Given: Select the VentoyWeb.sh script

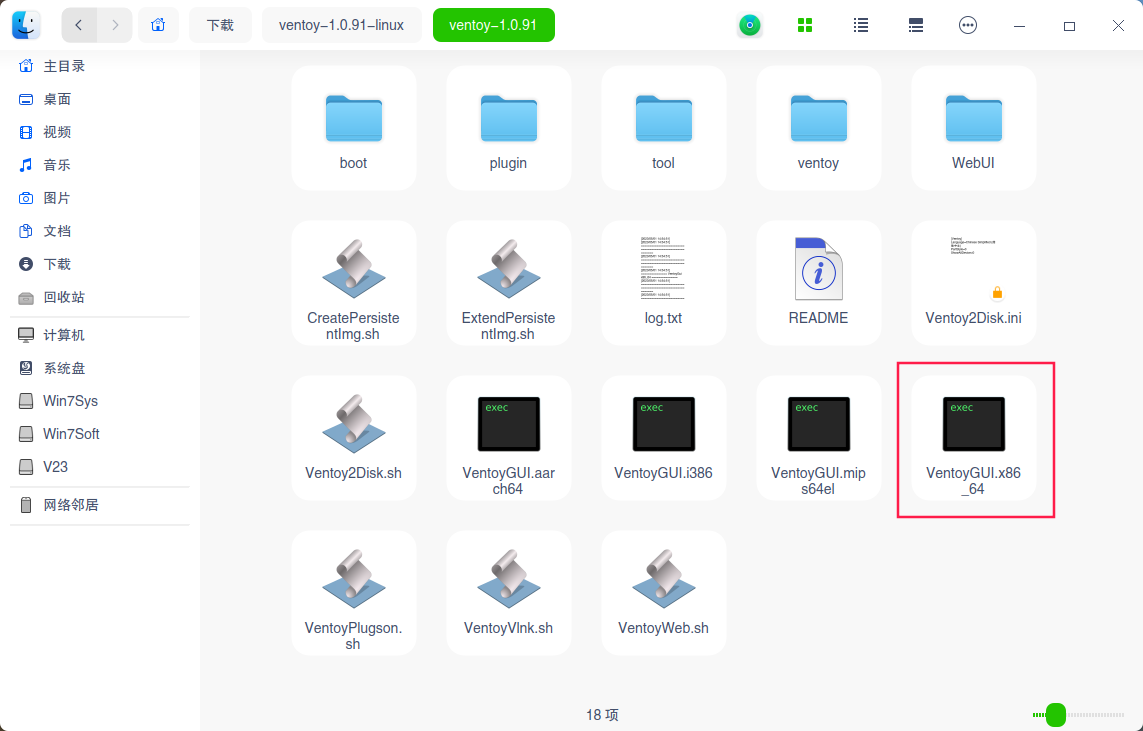Looking at the screenshot, I should coord(663,593).
